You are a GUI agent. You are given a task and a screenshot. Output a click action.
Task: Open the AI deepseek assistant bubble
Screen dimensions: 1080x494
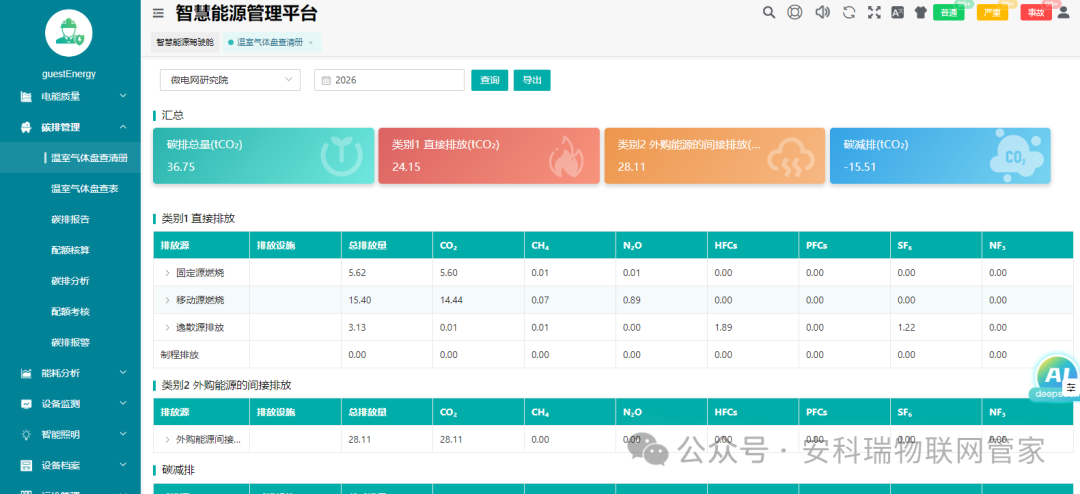[1055, 375]
